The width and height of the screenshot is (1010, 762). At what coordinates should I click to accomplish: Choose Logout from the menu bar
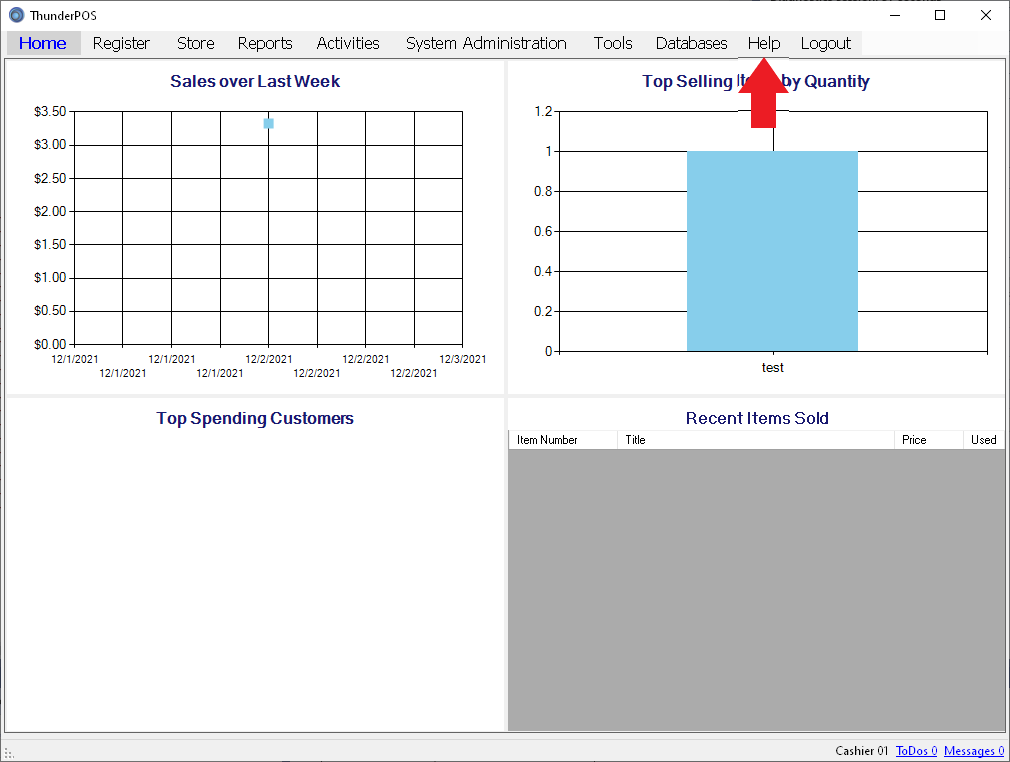coord(826,43)
